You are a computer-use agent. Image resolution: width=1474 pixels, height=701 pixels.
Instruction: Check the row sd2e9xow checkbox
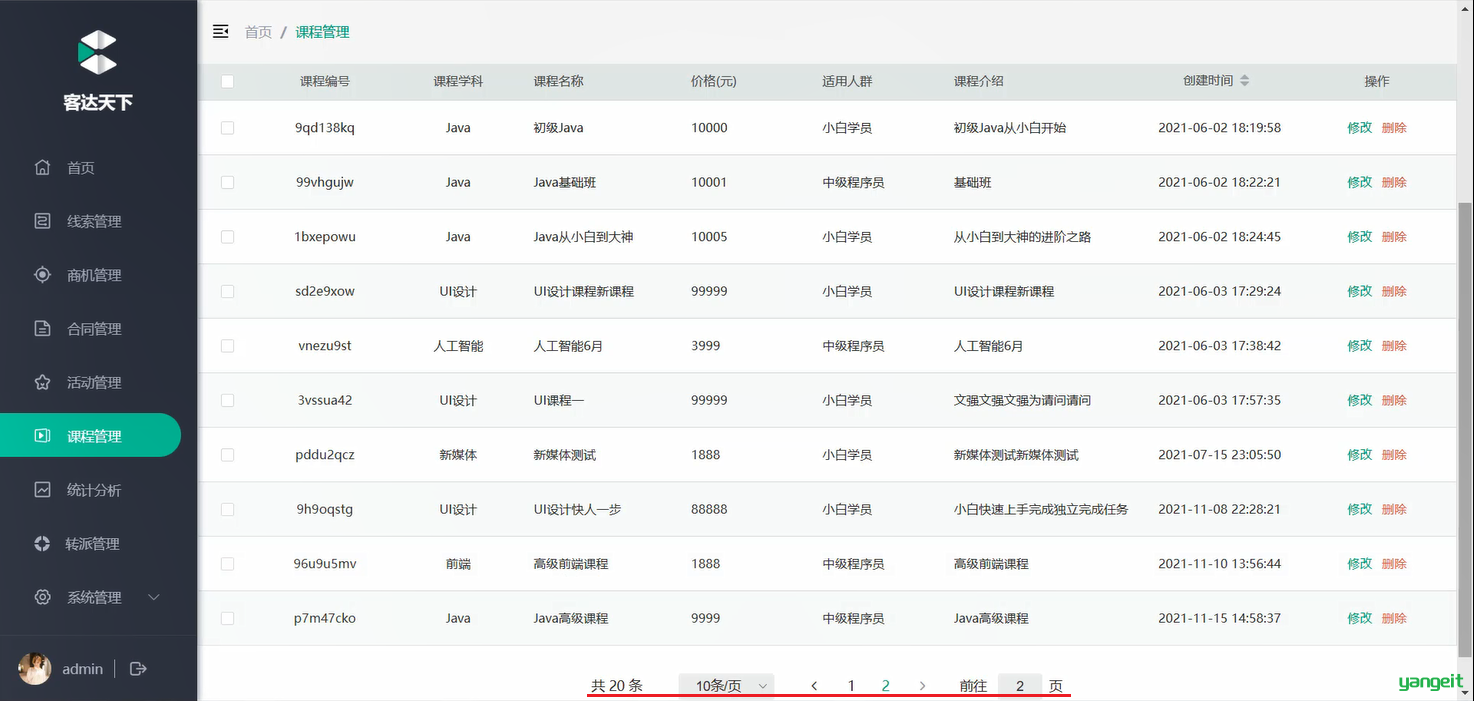(x=228, y=291)
